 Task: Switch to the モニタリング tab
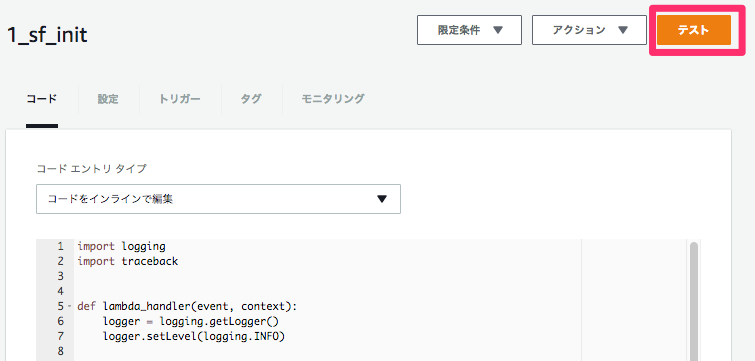333,99
